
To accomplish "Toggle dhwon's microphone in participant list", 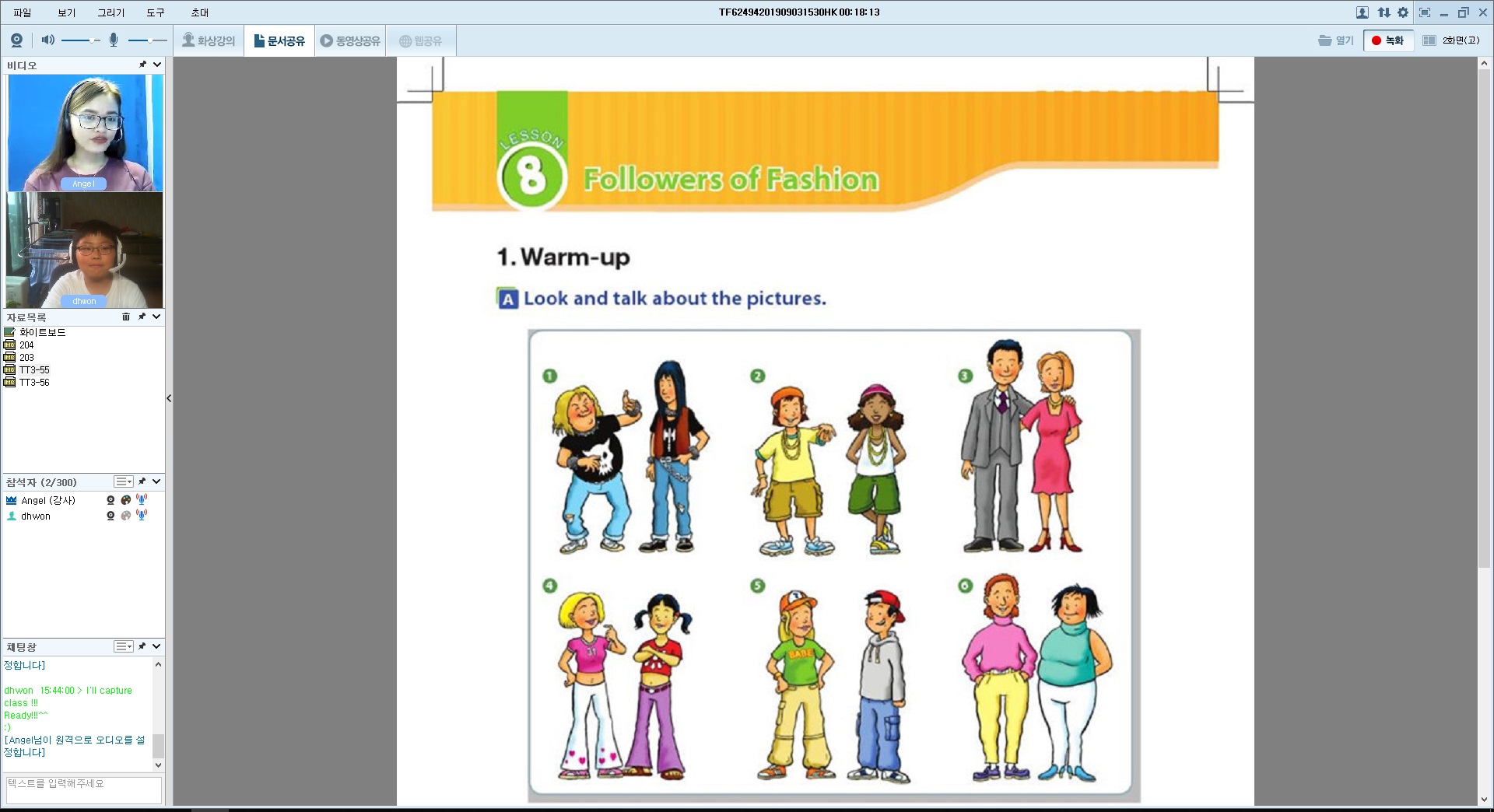I will click(142, 515).
